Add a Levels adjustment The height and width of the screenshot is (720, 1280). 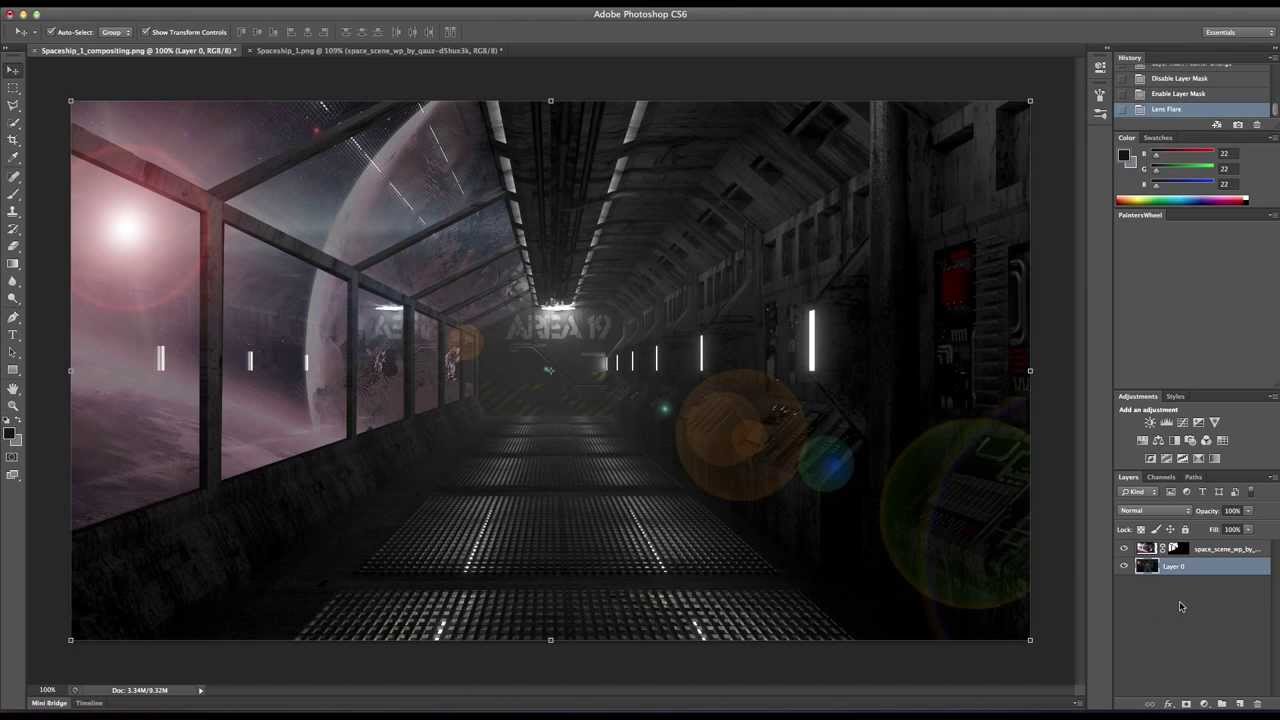pos(1166,422)
